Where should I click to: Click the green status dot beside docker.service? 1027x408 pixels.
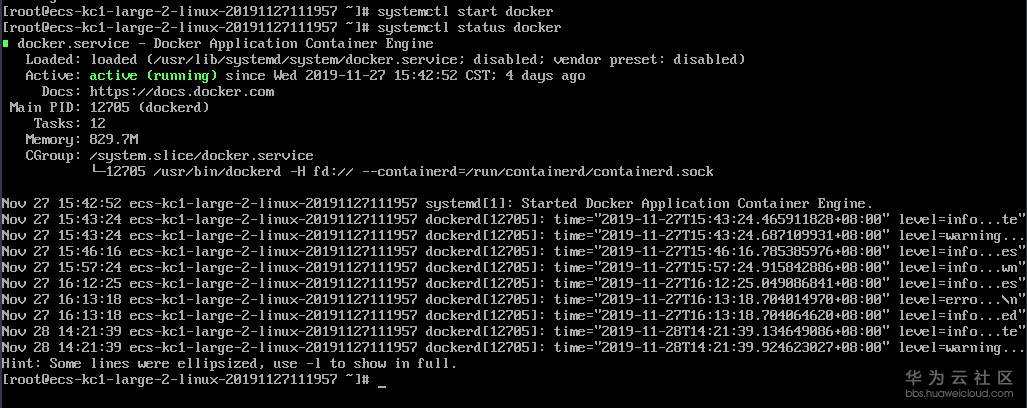[6, 44]
